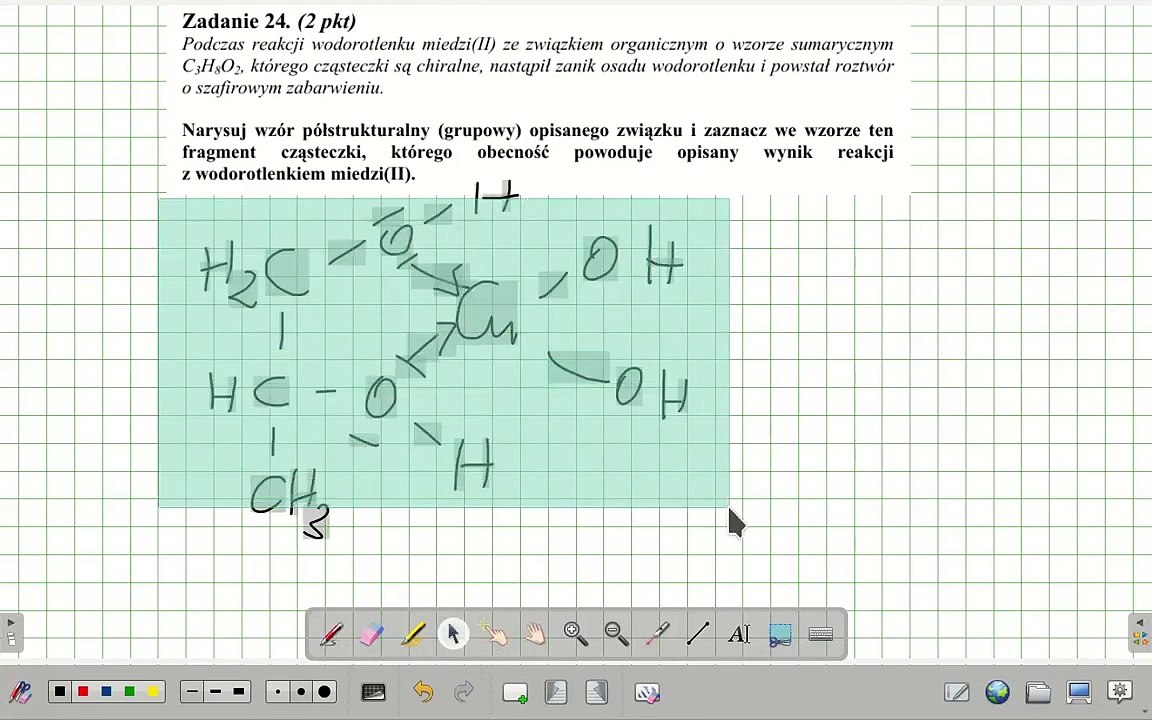The width and height of the screenshot is (1152, 720).
Task: Pick the black pen color
Action: [x=60, y=691]
